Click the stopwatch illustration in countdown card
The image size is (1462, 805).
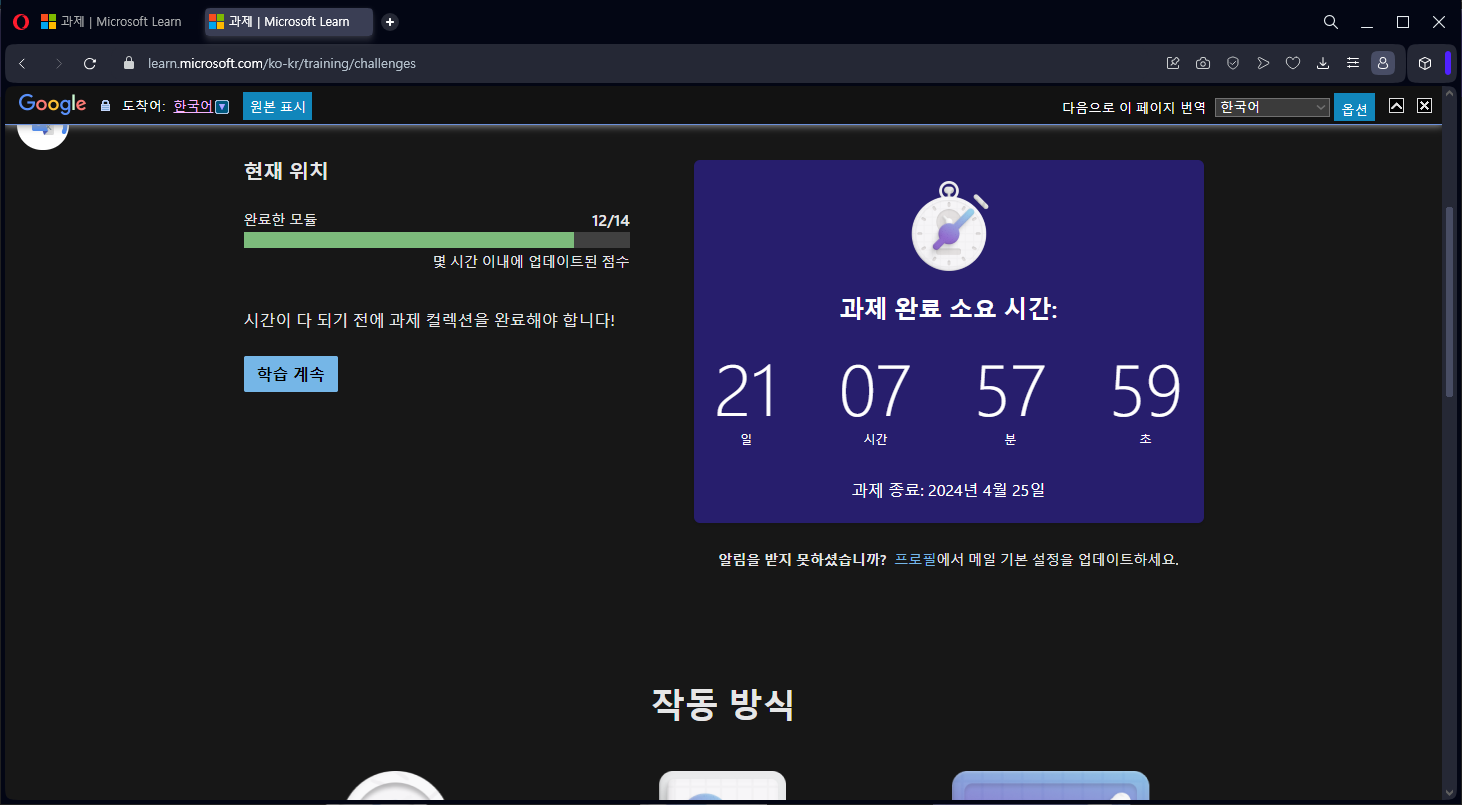(x=950, y=227)
